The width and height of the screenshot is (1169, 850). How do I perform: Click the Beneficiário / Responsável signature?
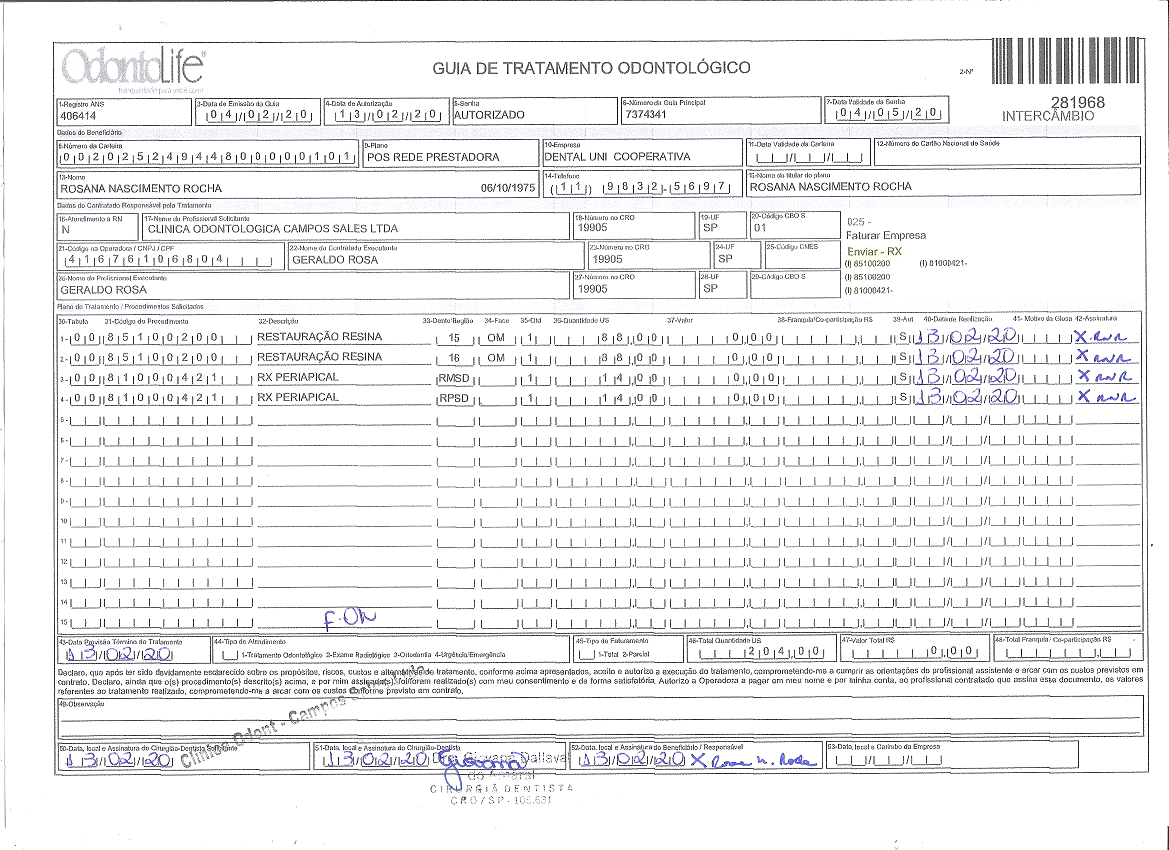753,760
